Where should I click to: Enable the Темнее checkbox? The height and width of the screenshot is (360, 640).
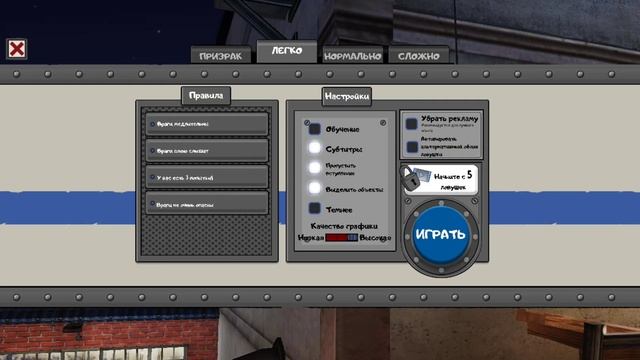315,208
